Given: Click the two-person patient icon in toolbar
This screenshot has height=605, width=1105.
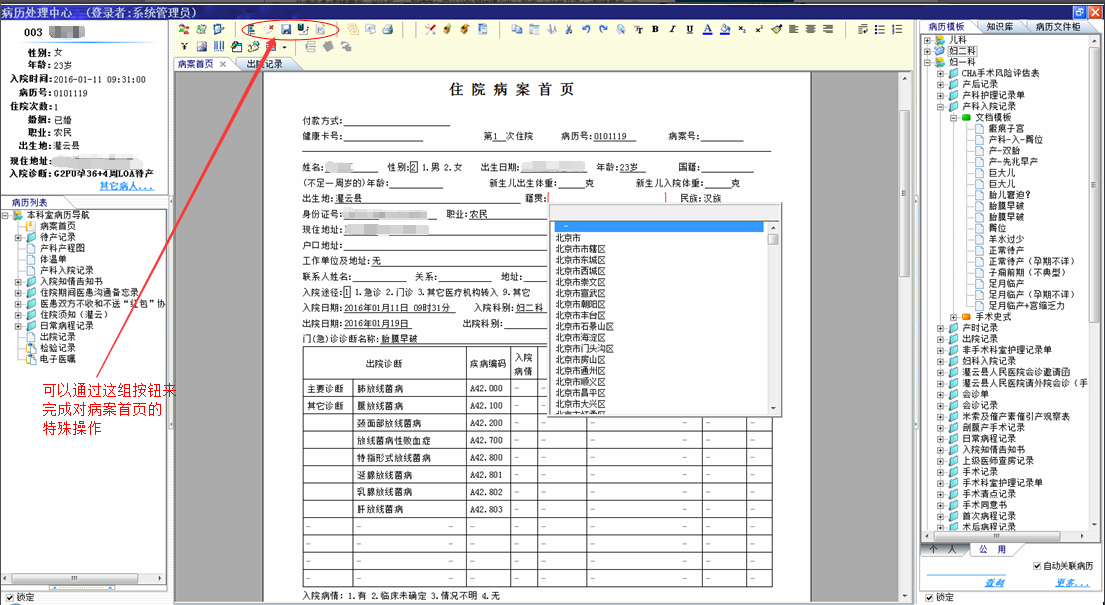Looking at the screenshot, I should point(184,29).
